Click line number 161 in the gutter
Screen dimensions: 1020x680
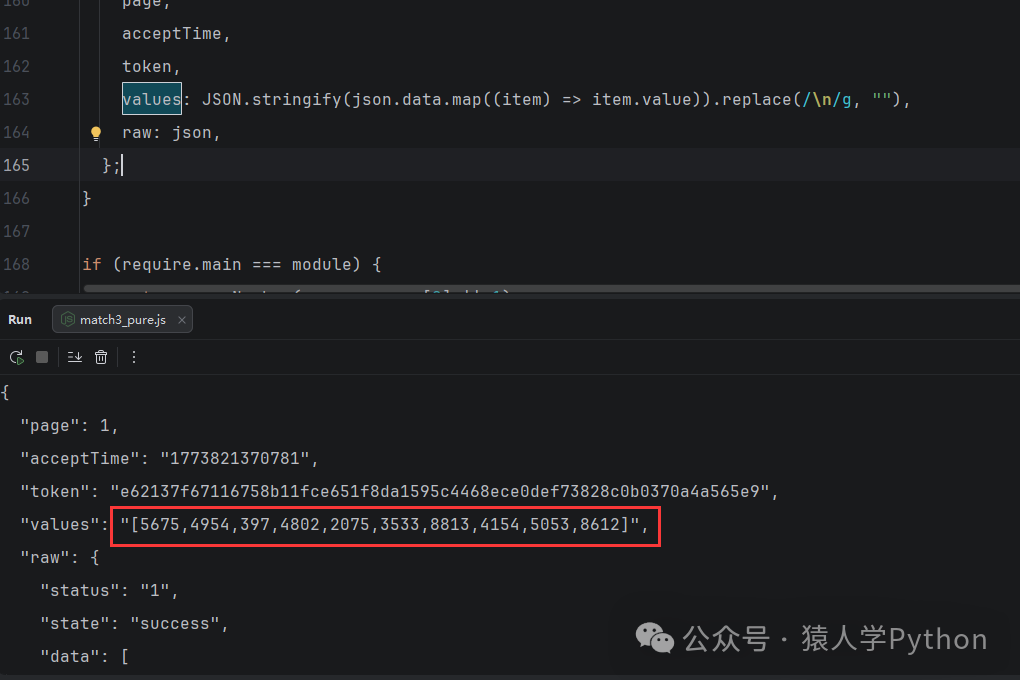point(16,33)
